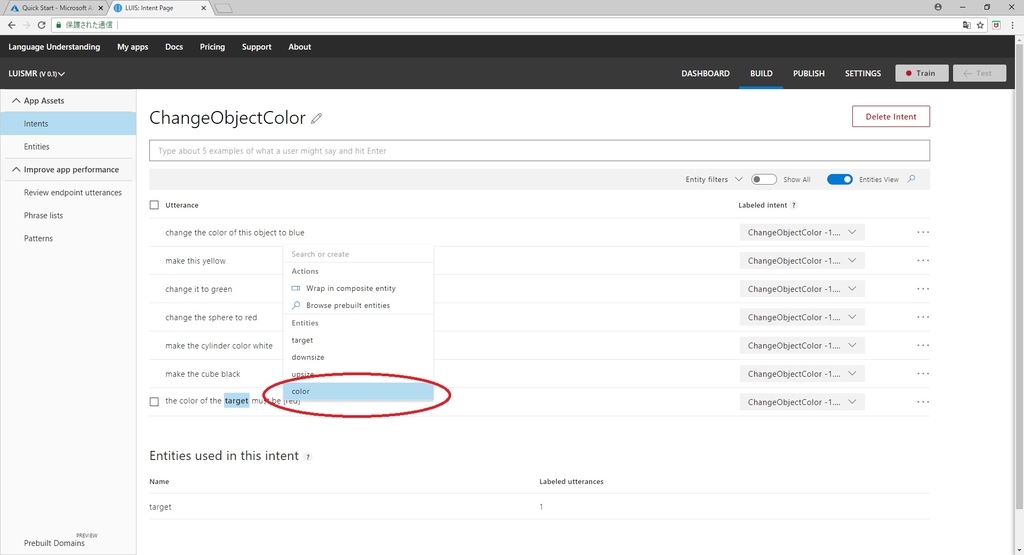Open the Chrome three-dot menu
The width and height of the screenshot is (1024, 555).
pos(1013,25)
